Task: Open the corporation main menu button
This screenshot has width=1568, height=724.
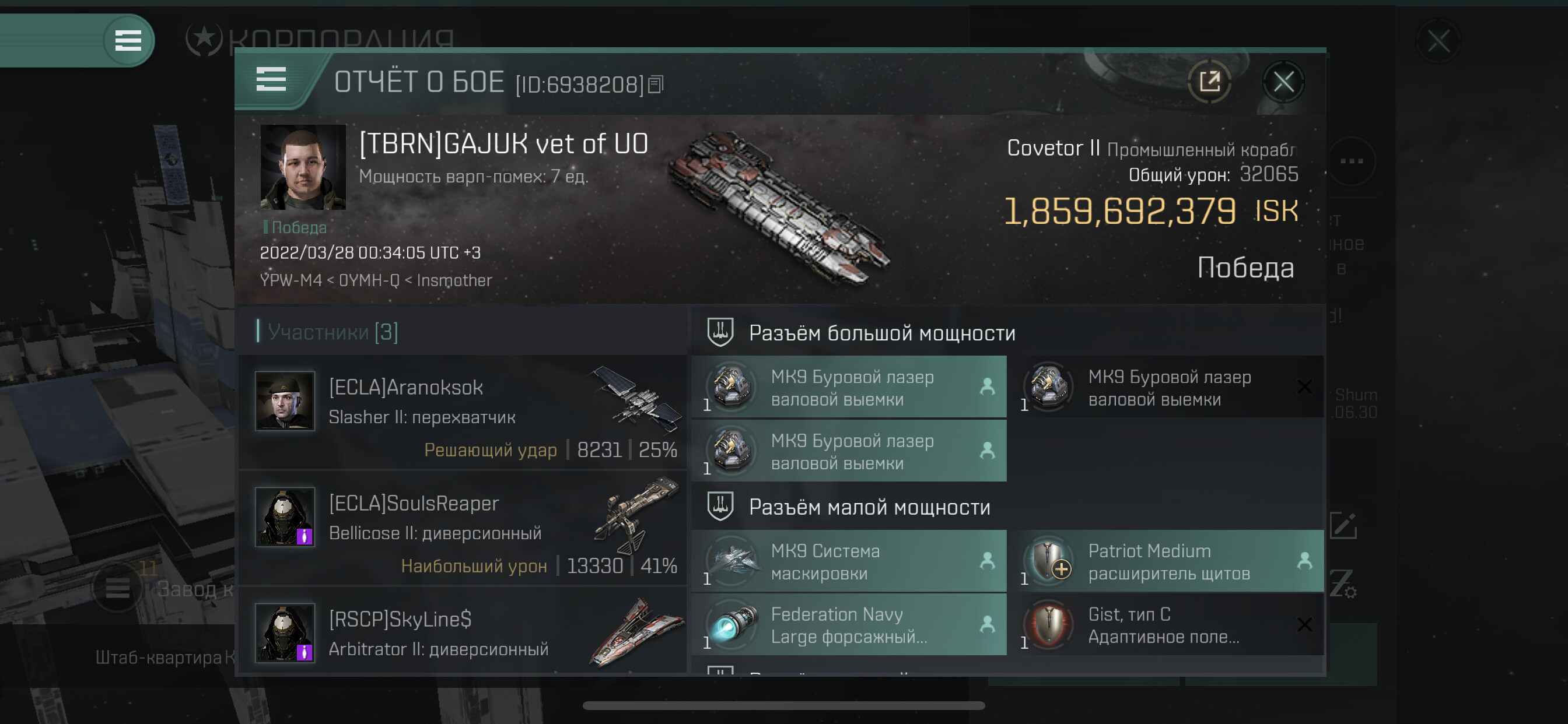Action: [x=128, y=41]
